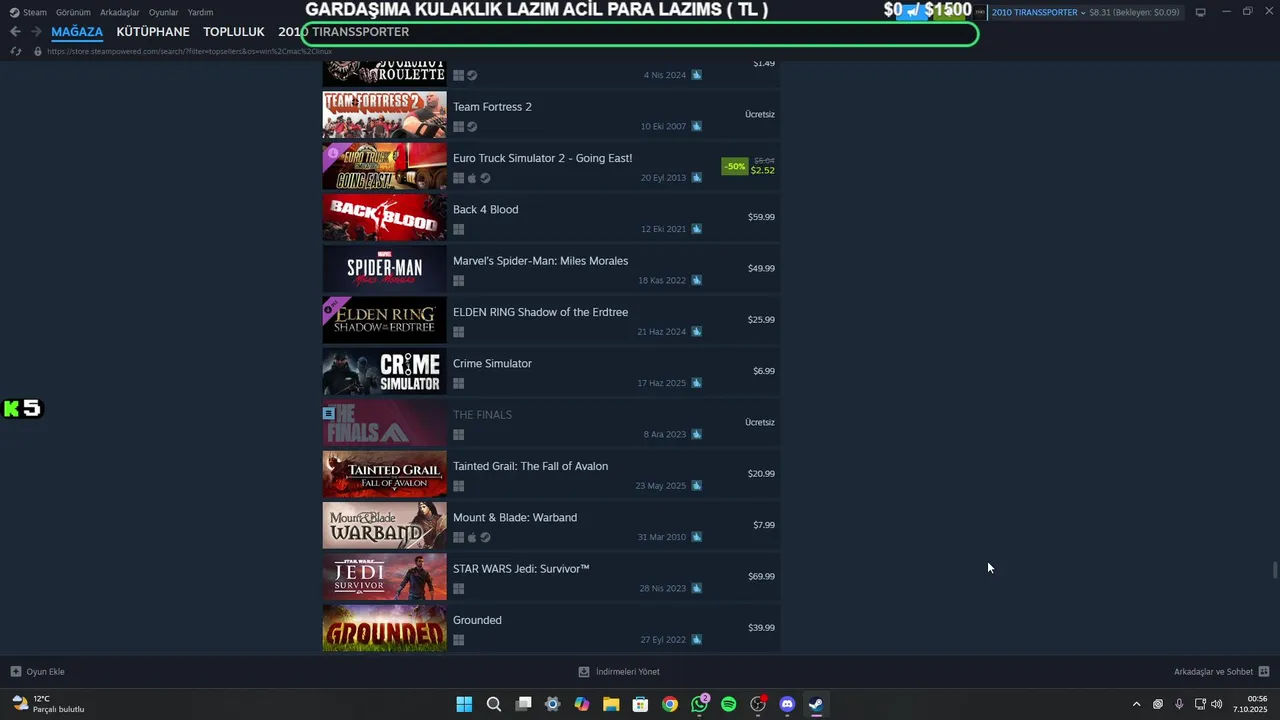The height and width of the screenshot is (720, 1280).
Task: Open the Oyunlar menu
Action: (164, 12)
